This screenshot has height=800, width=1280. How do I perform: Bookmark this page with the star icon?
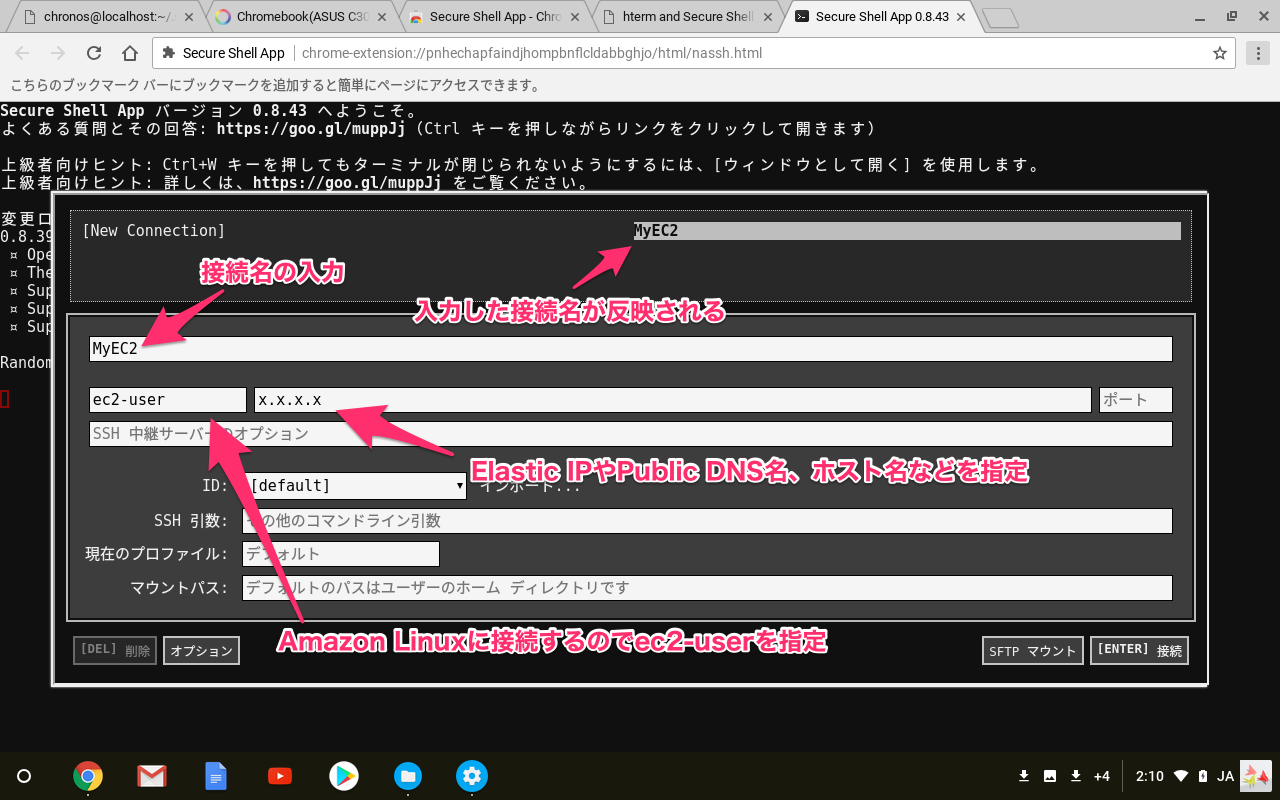tap(1219, 53)
